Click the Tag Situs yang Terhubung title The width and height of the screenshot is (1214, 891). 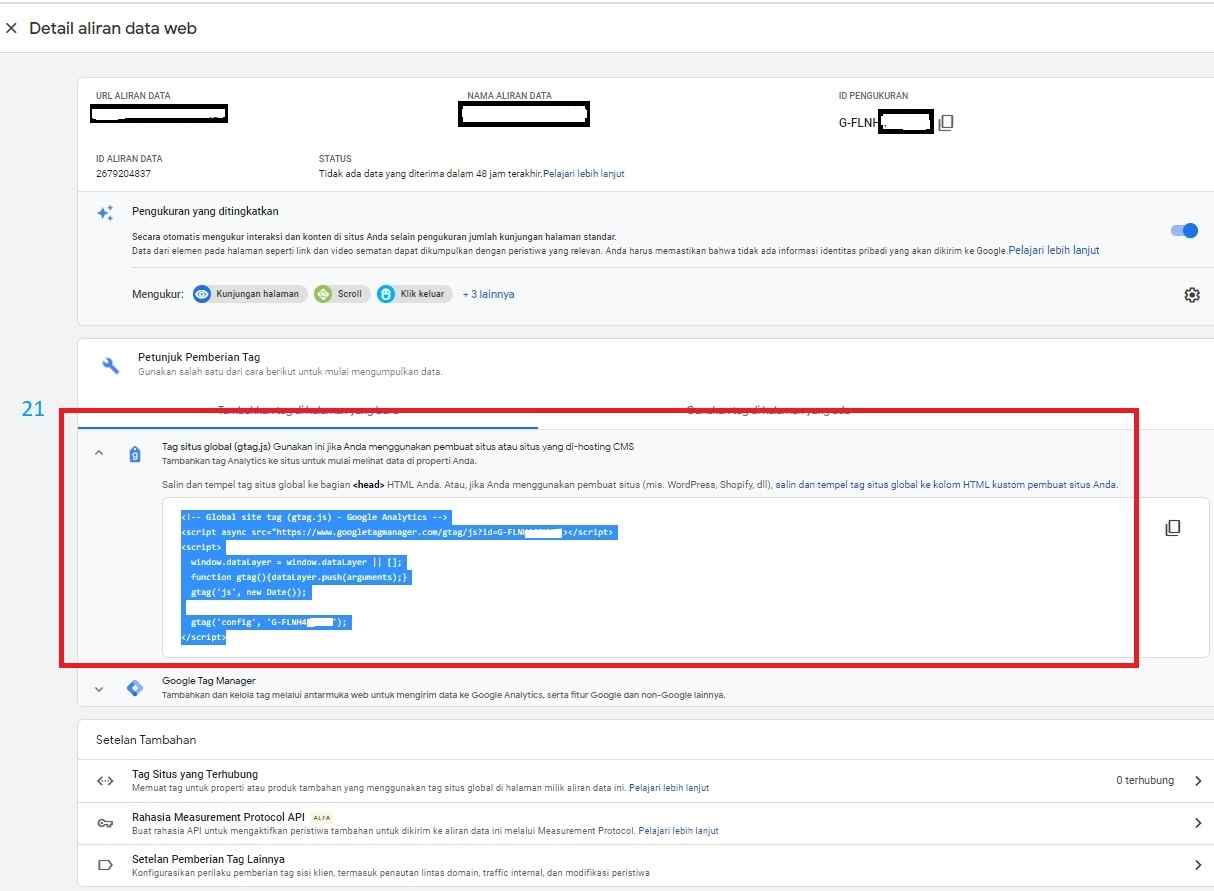tap(195, 774)
